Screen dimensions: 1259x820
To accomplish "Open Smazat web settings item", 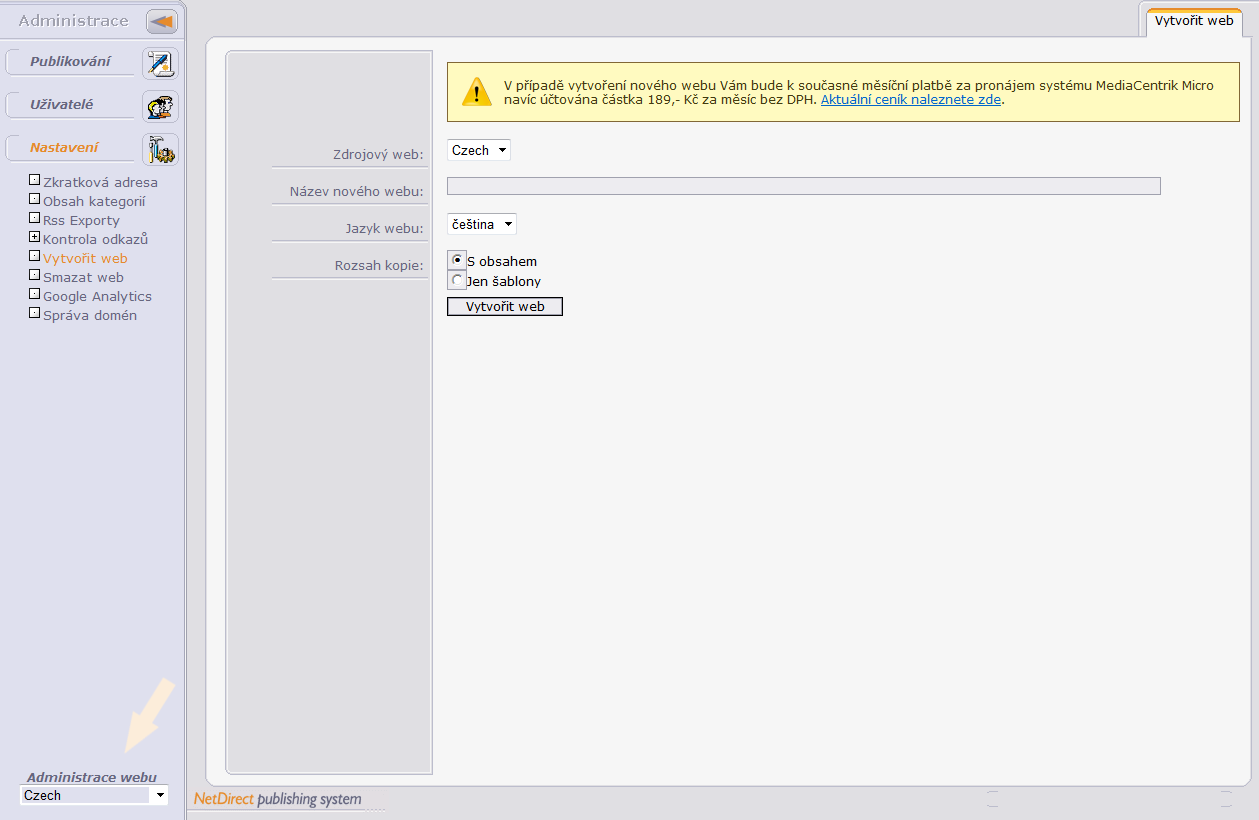I will (83, 277).
